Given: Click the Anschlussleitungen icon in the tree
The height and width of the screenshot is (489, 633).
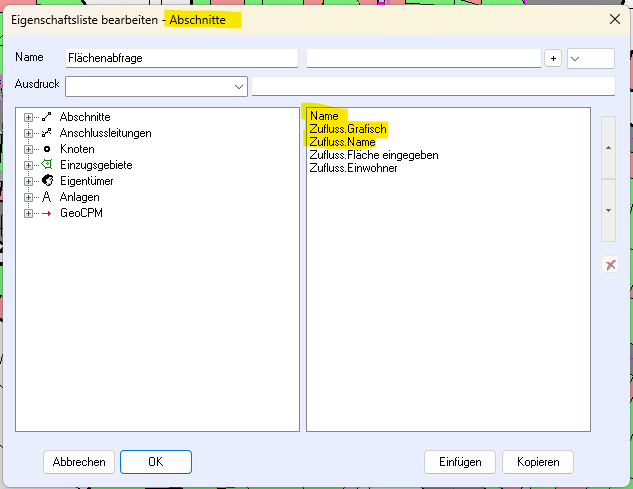Looking at the screenshot, I should [46, 133].
